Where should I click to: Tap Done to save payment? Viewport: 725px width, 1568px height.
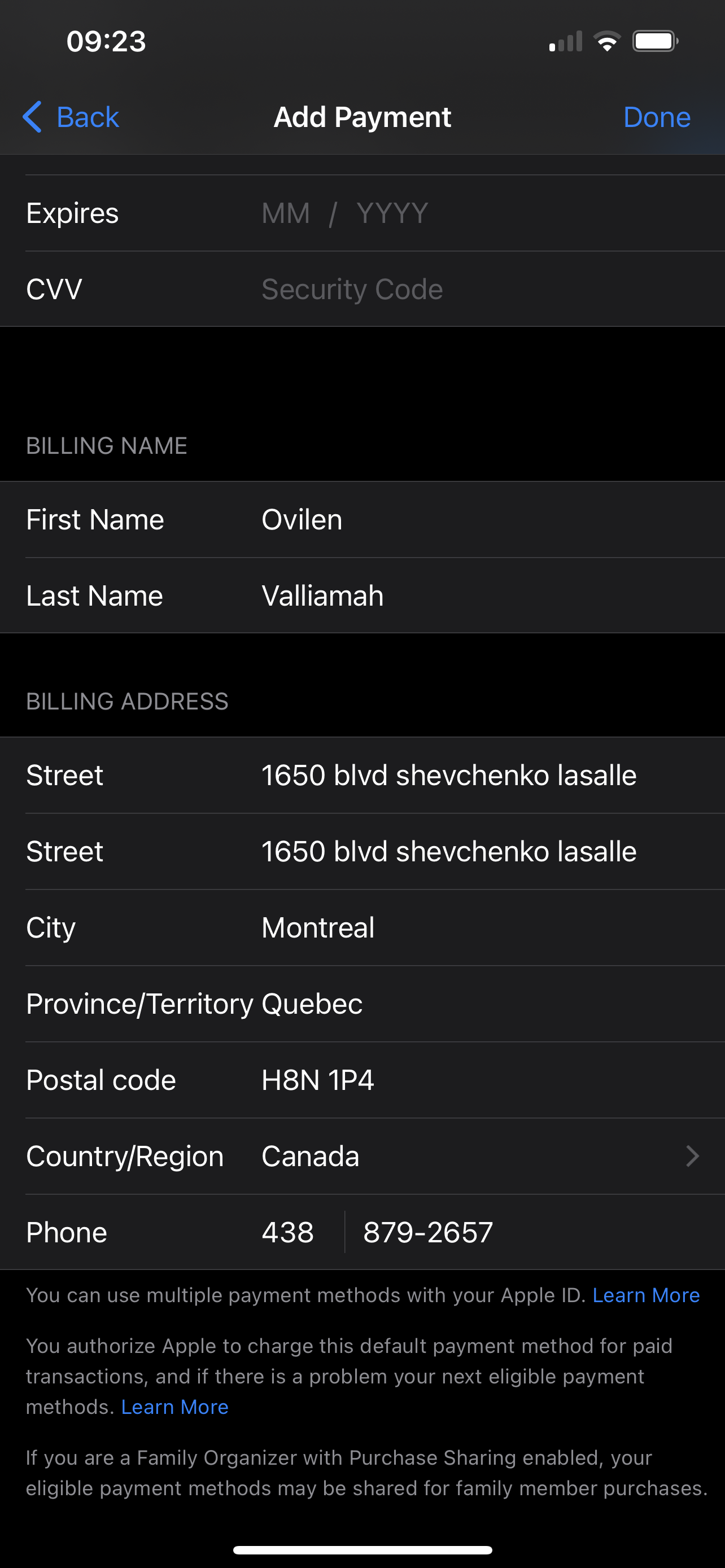pyautogui.click(x=657, y=117)
